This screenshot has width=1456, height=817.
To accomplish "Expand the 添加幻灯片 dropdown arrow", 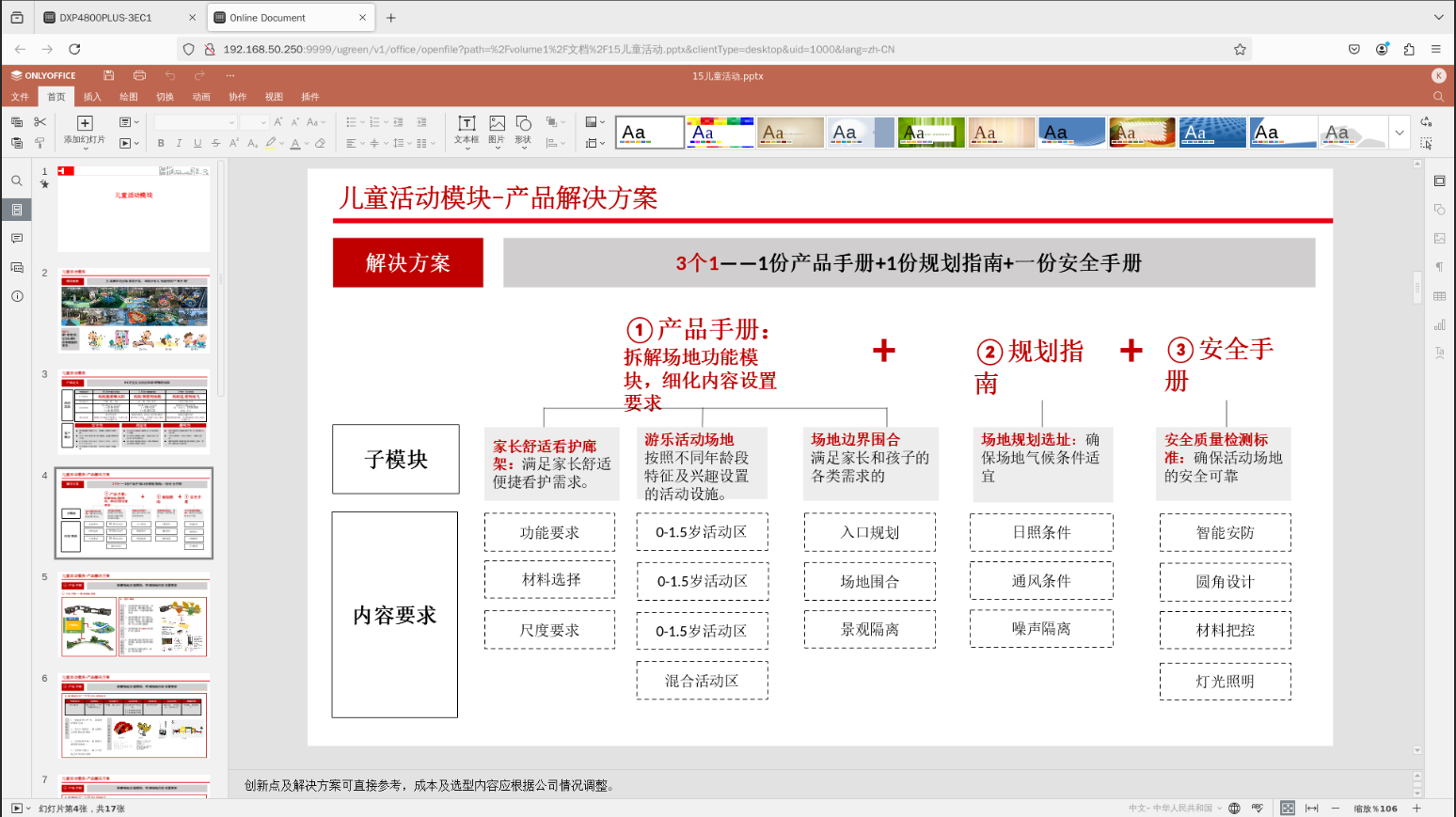I will pos(85,148).
